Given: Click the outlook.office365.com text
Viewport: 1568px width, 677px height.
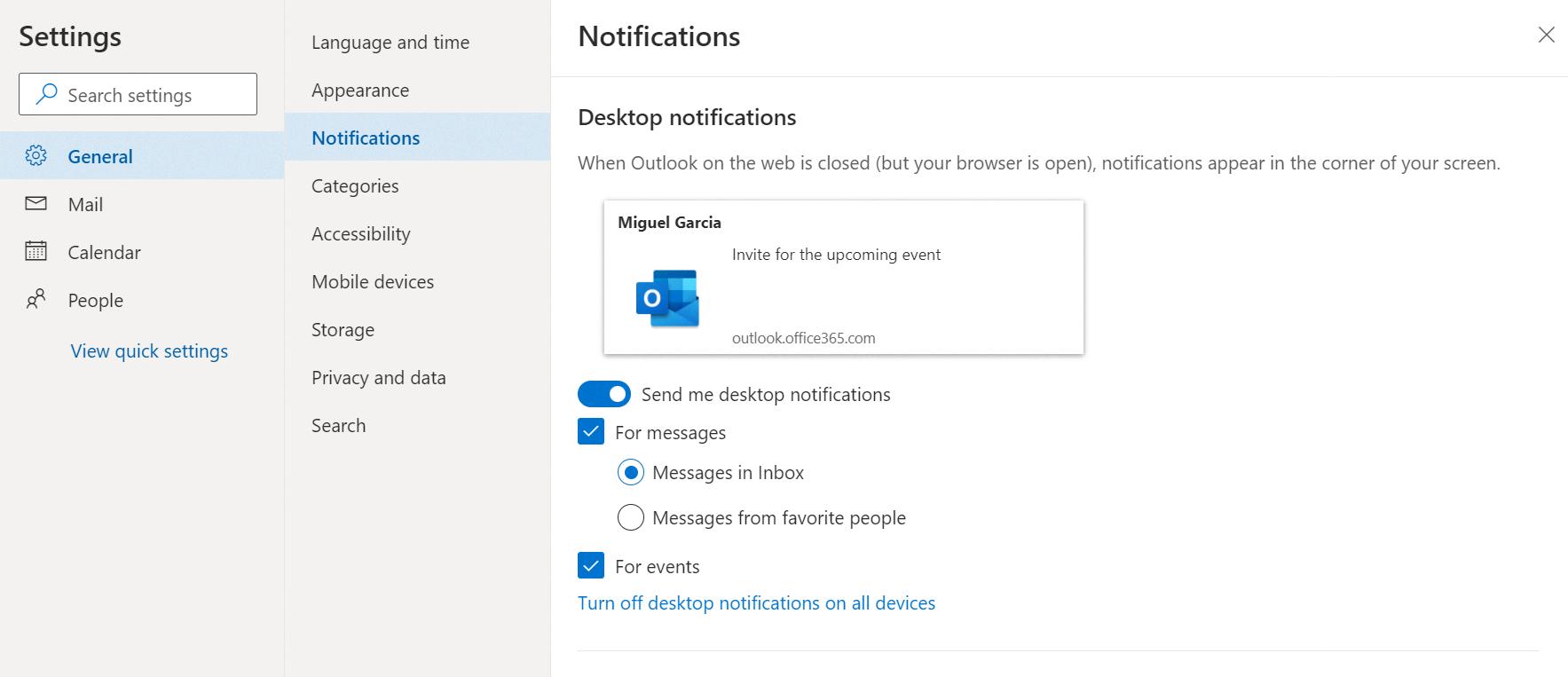Looking at the screenshot, I should 803,337.
